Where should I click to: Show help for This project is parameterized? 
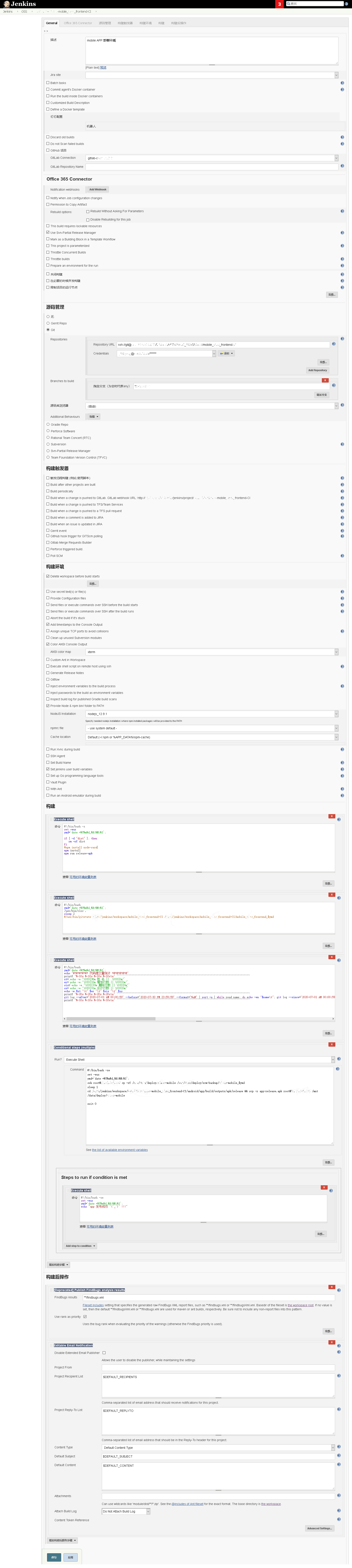click(x=342, y=246)
